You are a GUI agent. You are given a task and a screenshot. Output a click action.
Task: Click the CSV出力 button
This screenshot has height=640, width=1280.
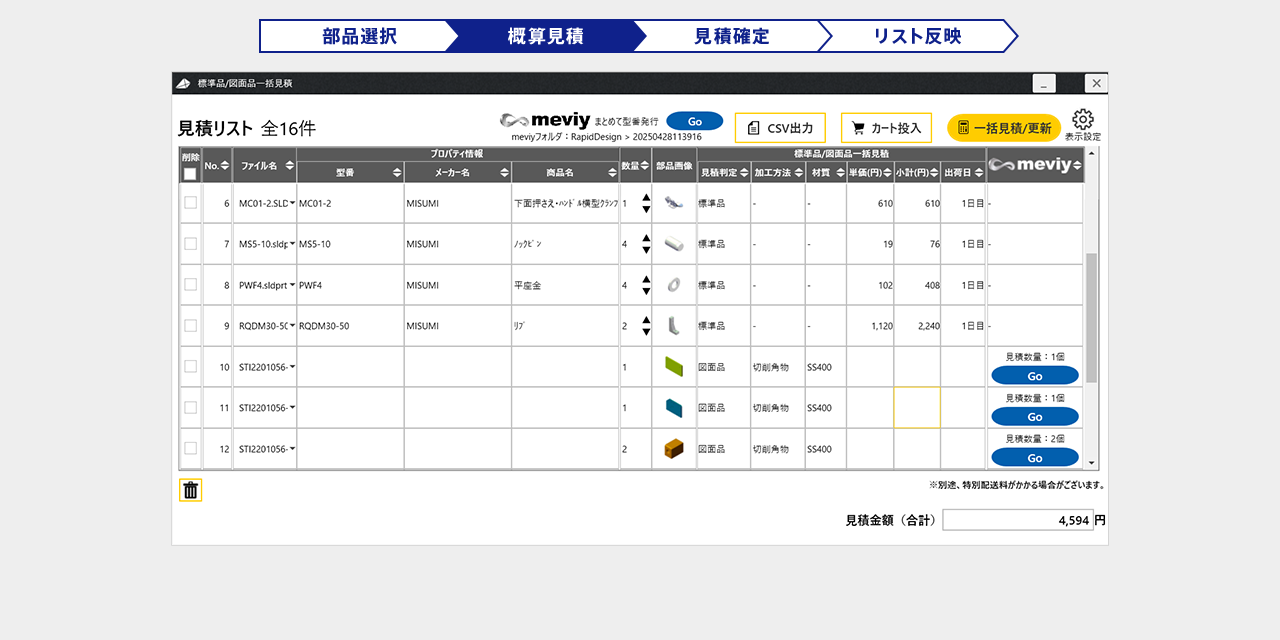[780, 128]
